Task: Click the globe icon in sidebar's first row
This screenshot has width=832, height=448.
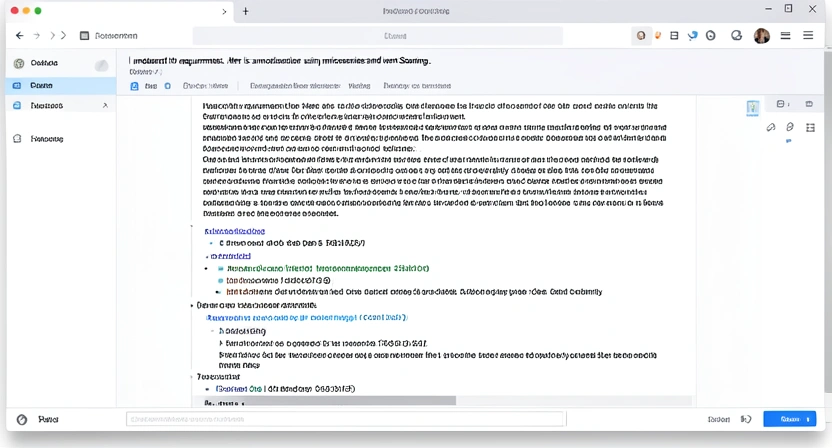Action: click(19, 63)
